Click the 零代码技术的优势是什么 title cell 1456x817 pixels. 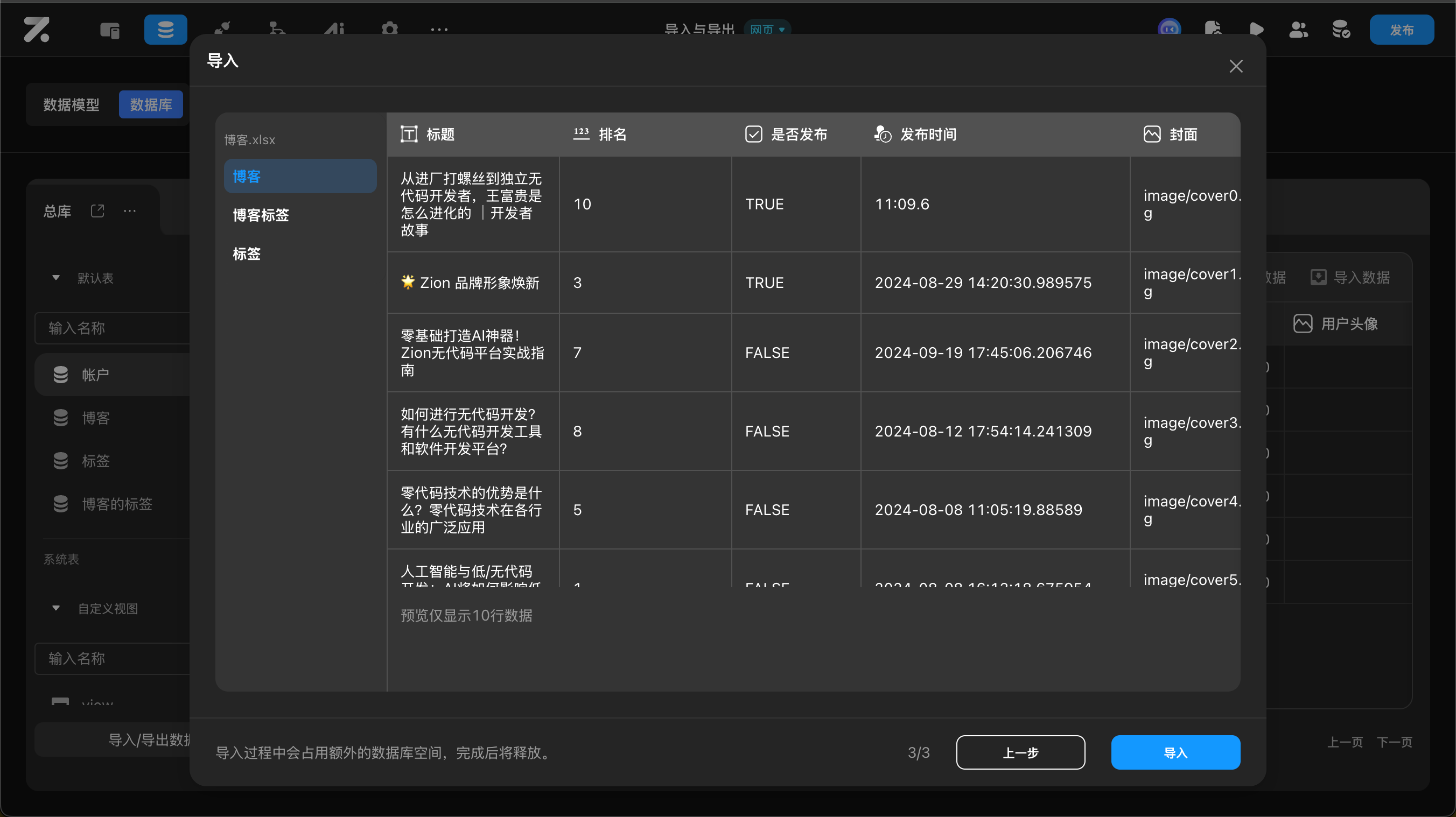(473, 510)
